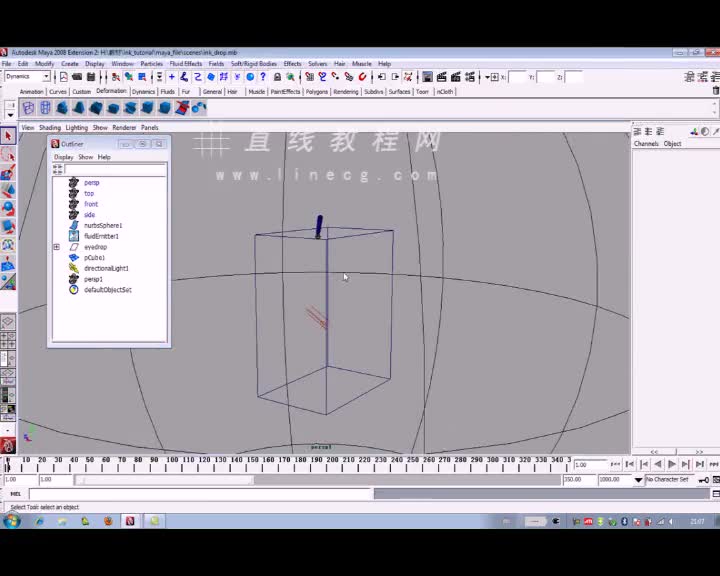Screen dimensions: 720x576
Task: Click the MEL command line input field
Action: tap(200, 494)
